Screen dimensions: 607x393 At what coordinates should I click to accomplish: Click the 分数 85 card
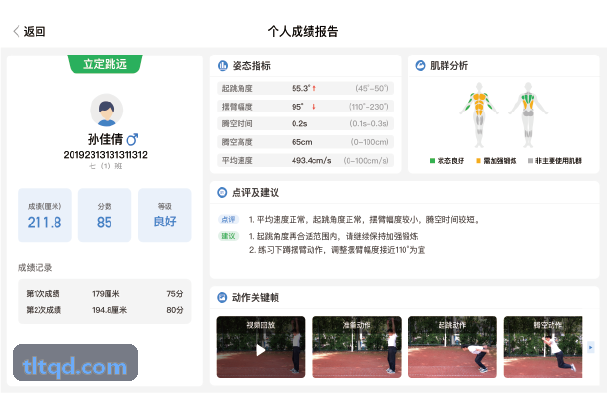(105, 215)
